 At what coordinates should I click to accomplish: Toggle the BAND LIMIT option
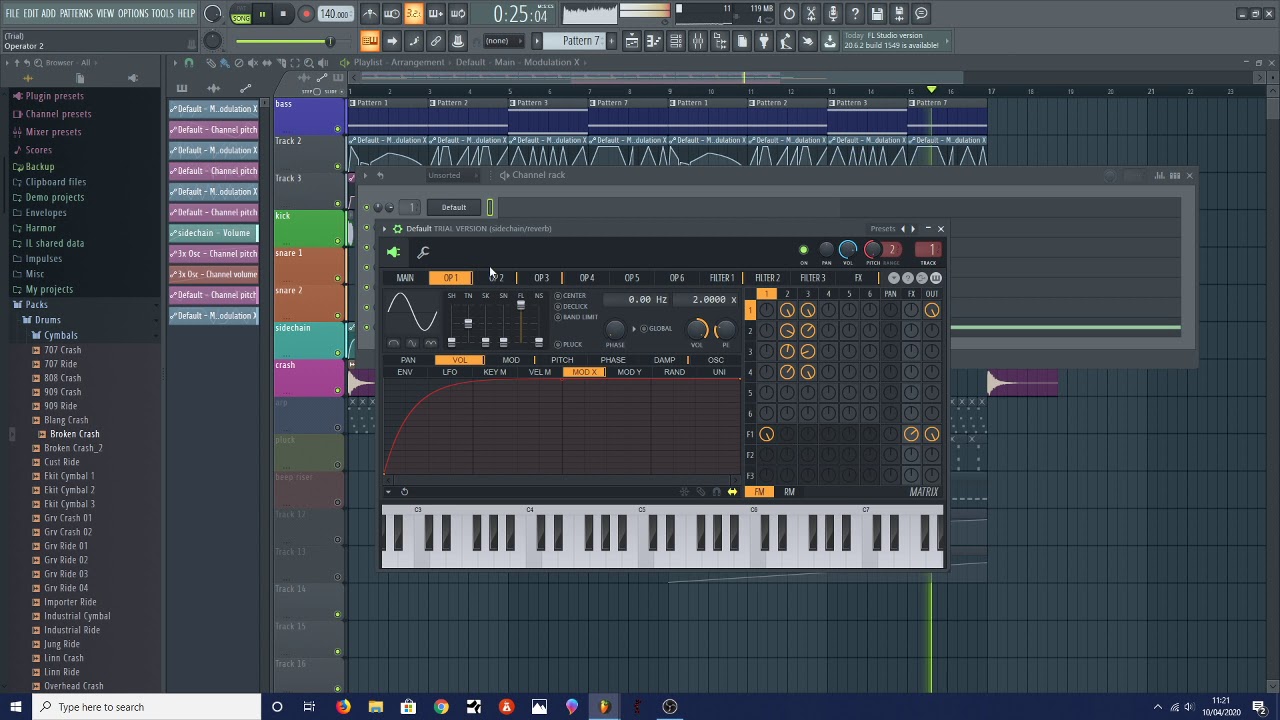click(576, 317)
